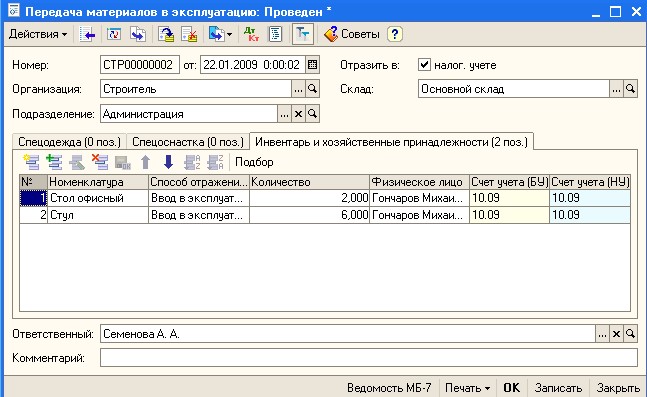Click the enter-based-on copy icon
The image size is (647, 397).
tap(138, 34)
